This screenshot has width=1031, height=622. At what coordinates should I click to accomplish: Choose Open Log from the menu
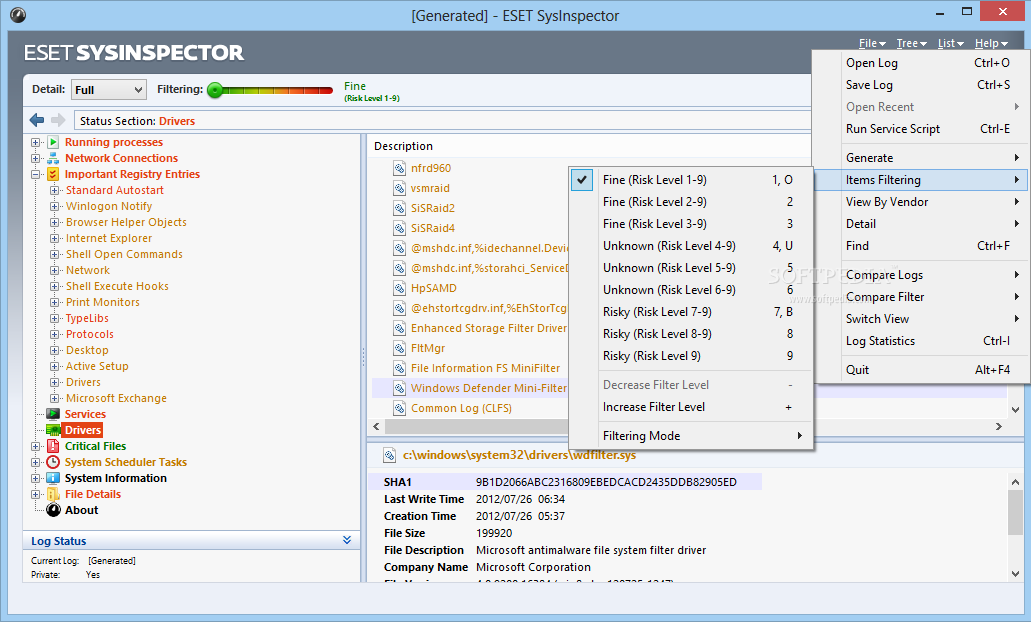(921, 63)
